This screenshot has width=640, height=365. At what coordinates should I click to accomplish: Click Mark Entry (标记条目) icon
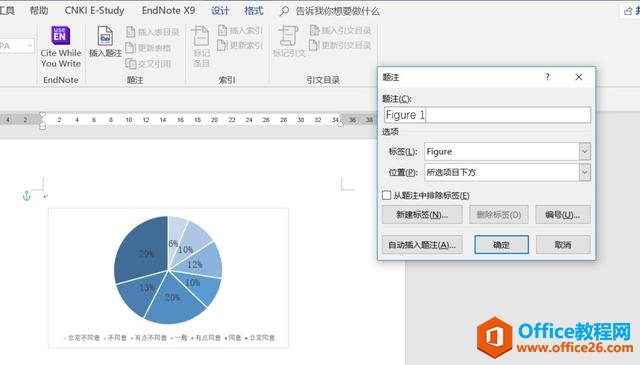tap(201, 46)
